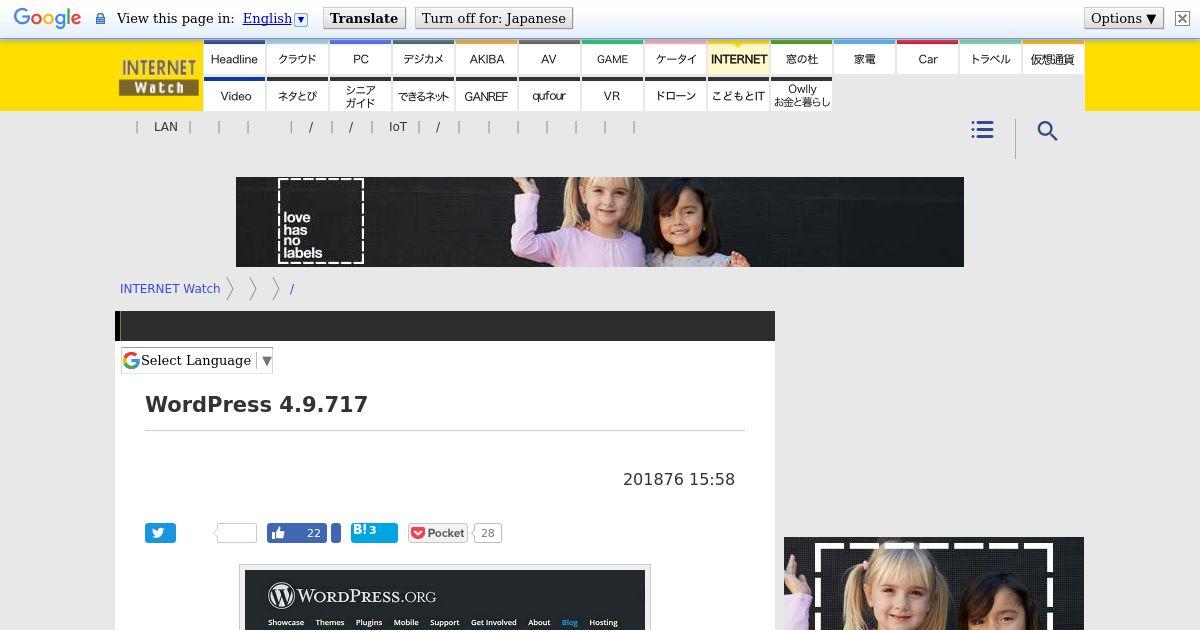
Task: Click the Hatena B! bookmark button
Action: 374,532
